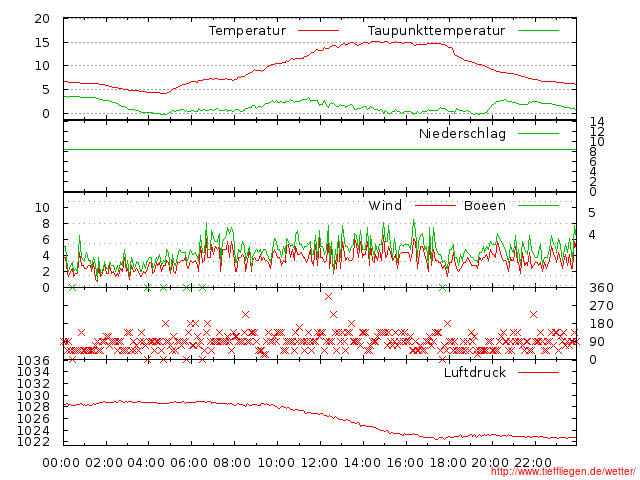This screenshot has height=480, width=640.
Task: Click the green Taupunkttemperatur legend line sample
Action: [x=538, y=31]
